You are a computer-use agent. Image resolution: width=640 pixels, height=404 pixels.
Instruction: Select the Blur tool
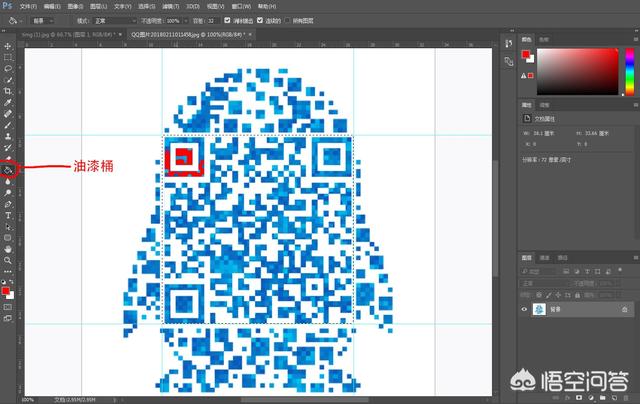pos(8,182)
